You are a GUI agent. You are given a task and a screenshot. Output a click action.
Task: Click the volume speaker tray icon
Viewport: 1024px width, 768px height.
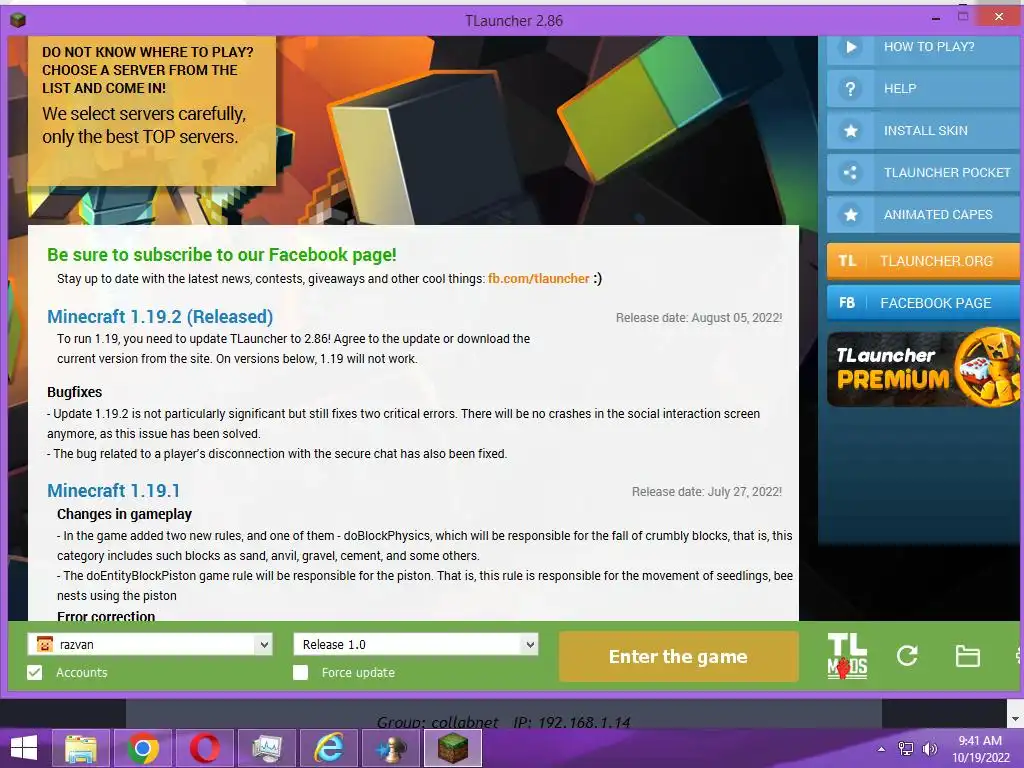pos(929,749)
